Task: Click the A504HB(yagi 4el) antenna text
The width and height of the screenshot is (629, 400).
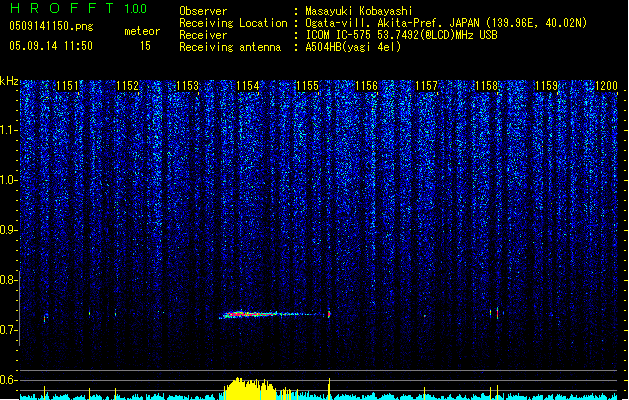Action: (x=353, y=47)
